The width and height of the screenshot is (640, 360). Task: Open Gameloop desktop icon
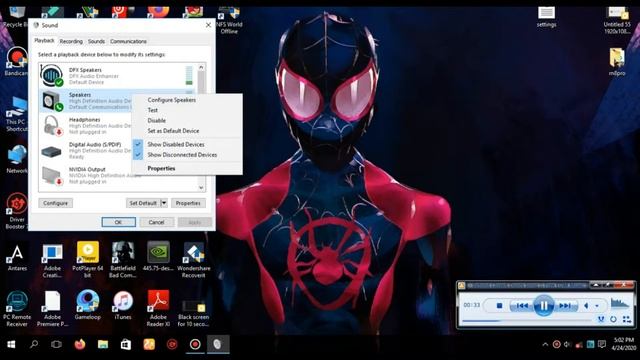pos(88,306)
